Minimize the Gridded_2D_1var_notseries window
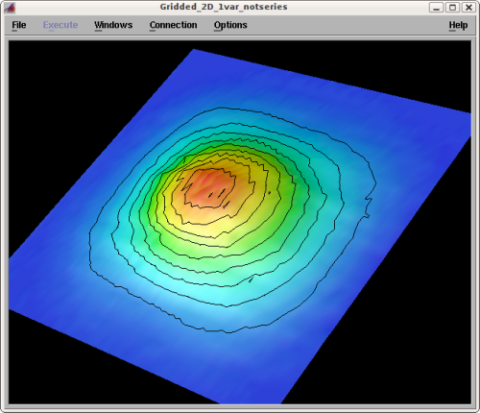The image size is (480, 413). tap(436, 7)
